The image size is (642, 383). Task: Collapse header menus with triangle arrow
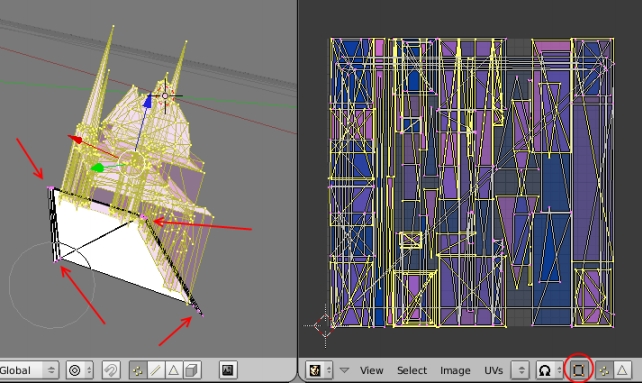(344, 370)
